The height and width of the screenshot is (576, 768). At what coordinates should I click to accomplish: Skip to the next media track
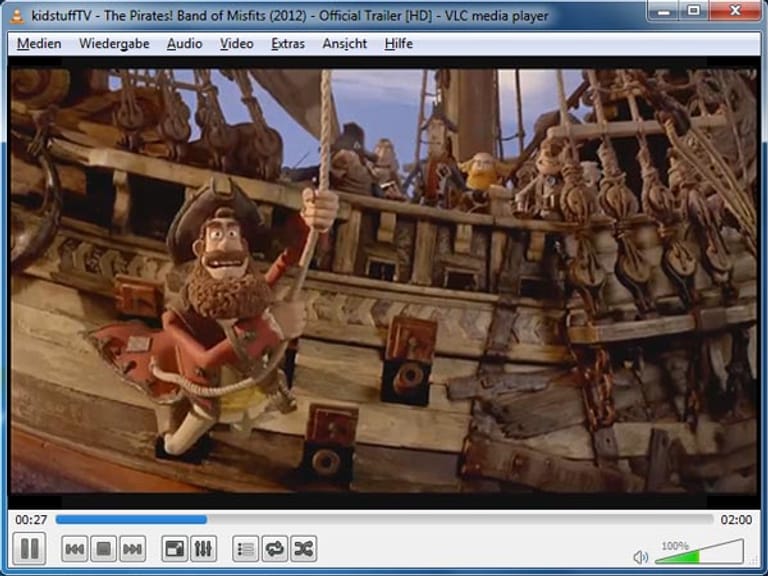[132, 549]
